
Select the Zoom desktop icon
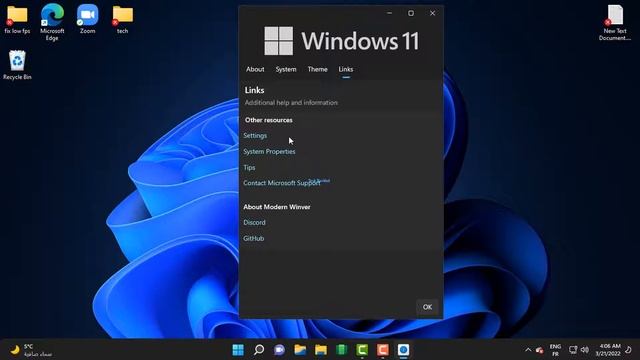[87, 20]
